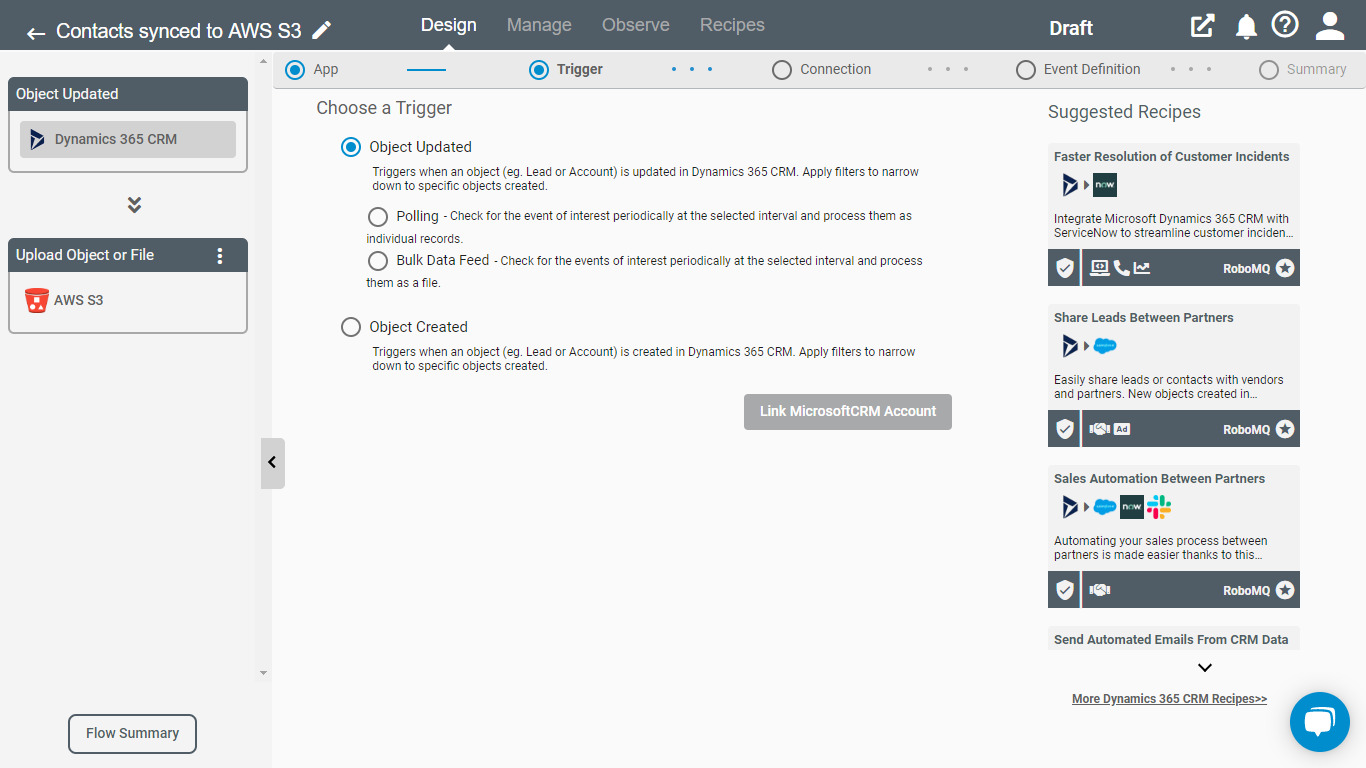Click the Object Updated sidebar header
The image size is (1366, 768).
coord(128,94)
